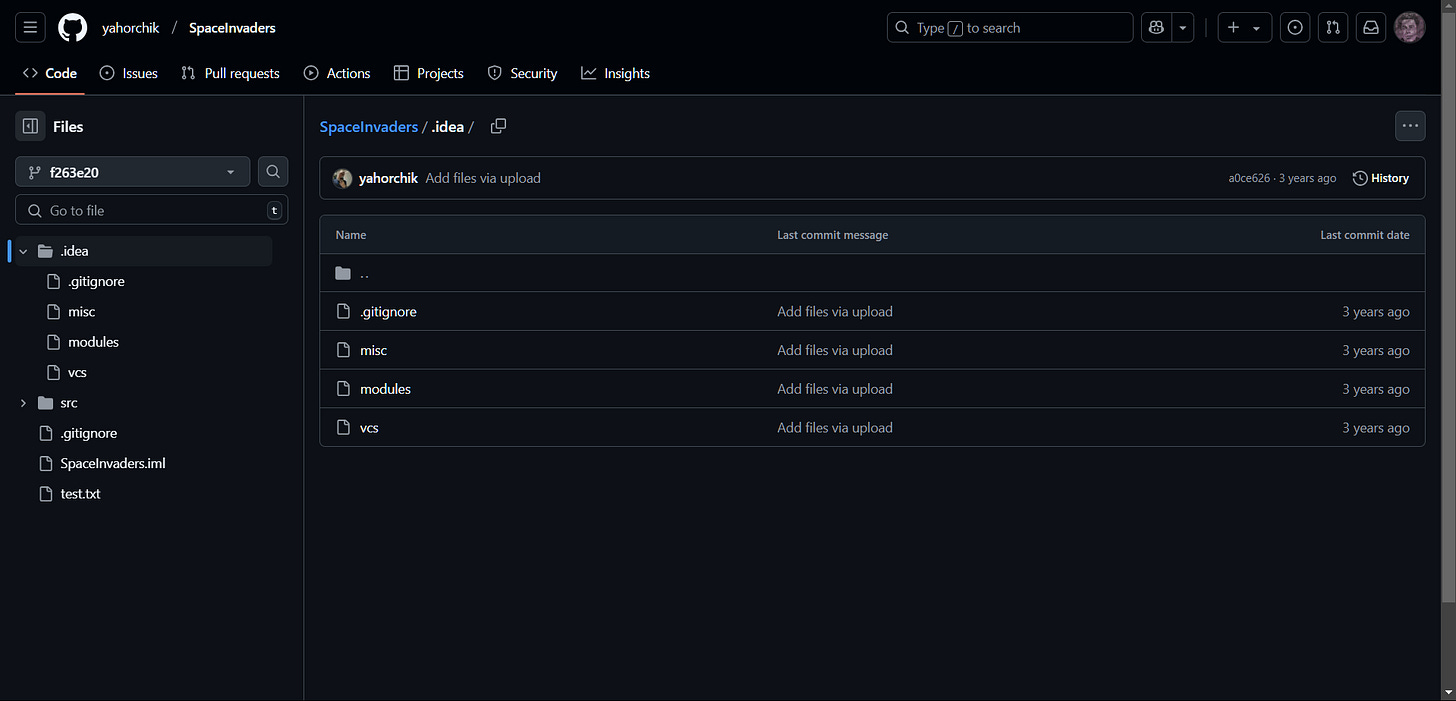Viewport: 1456px width, 701px height.
Task: Switch to the Actions tab
Action: click(337, 73)
